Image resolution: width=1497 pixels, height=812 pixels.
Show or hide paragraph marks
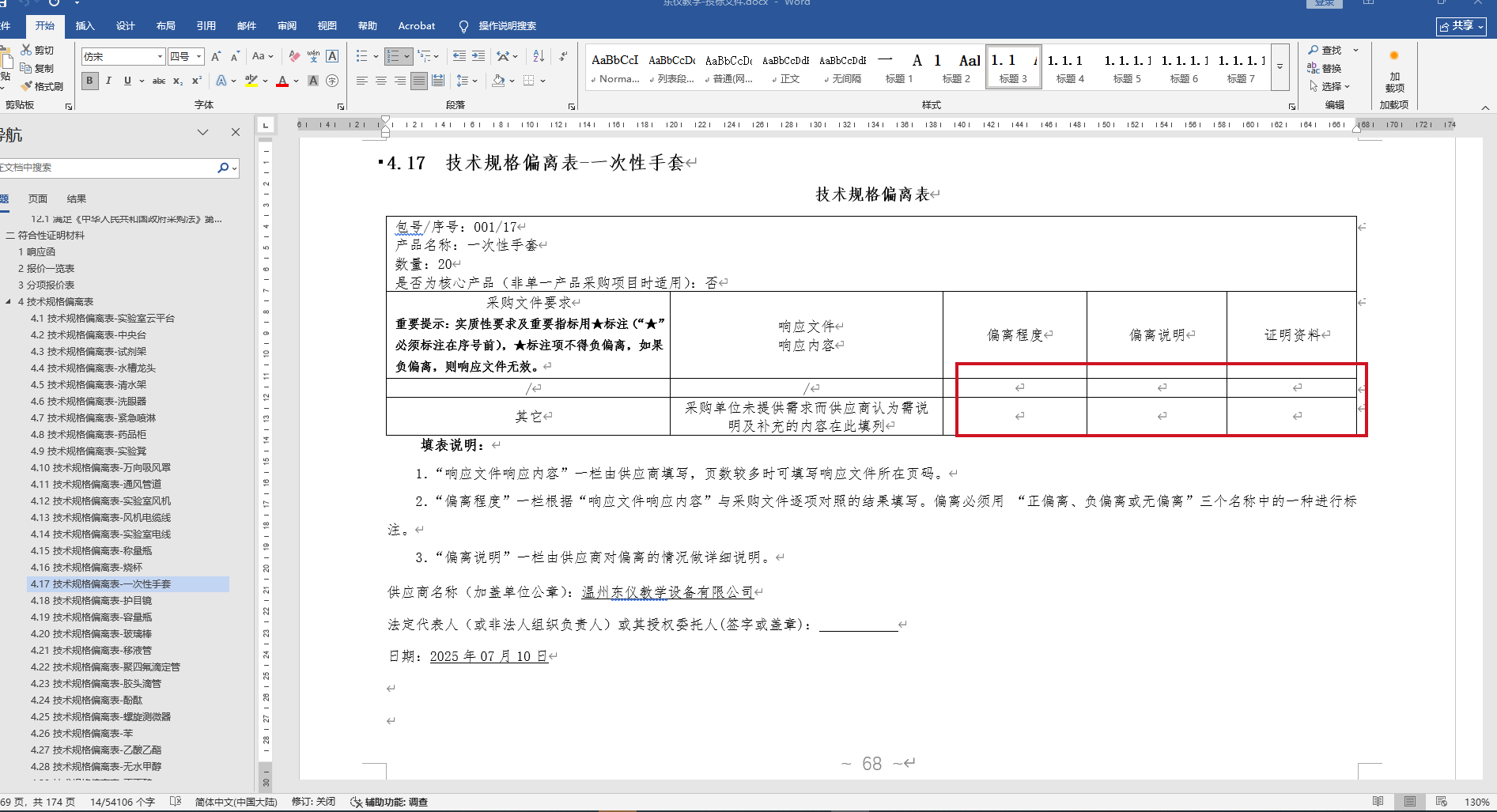coord(563,56)
